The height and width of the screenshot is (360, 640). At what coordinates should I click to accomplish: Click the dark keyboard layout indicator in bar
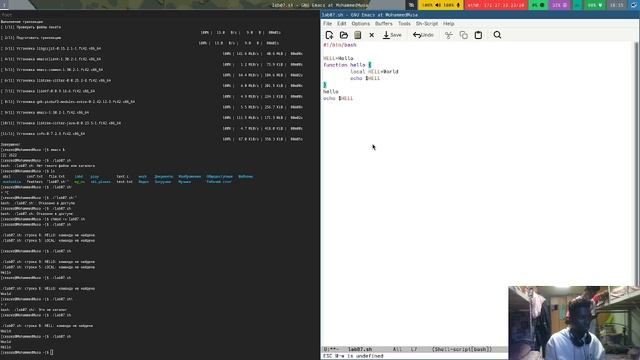pos(411,5)
